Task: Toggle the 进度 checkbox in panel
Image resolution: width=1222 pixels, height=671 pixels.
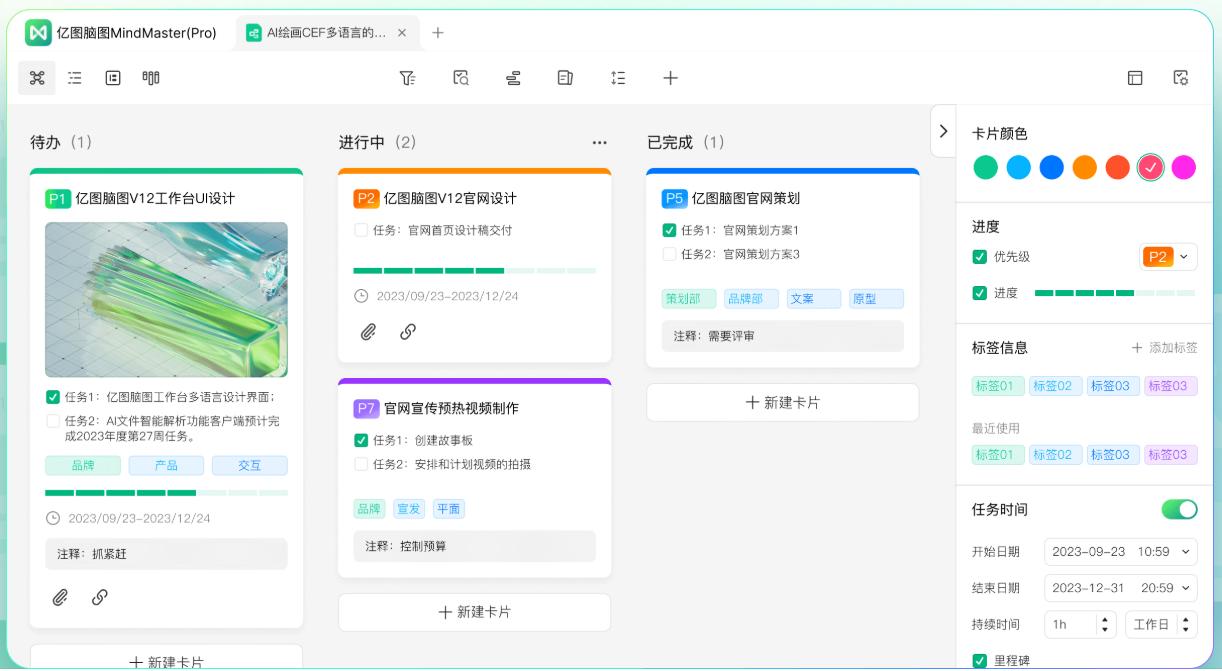Action: (x=979, y=293)
